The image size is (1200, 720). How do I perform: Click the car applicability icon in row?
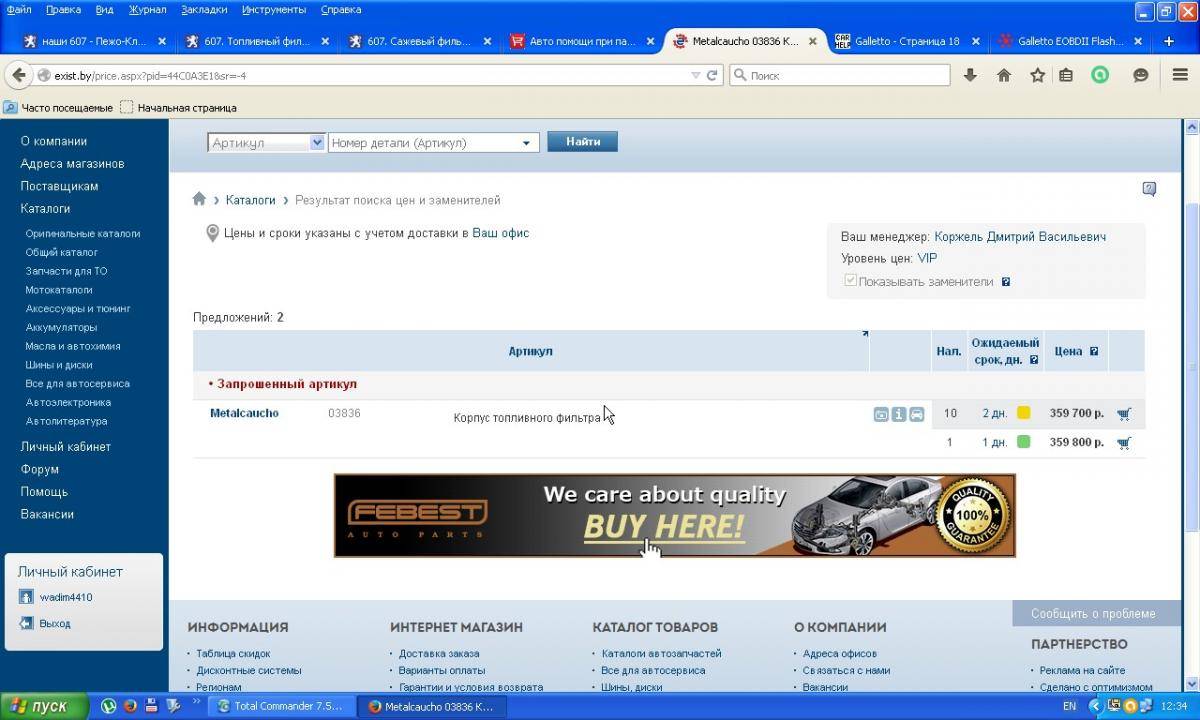point(917,414)
